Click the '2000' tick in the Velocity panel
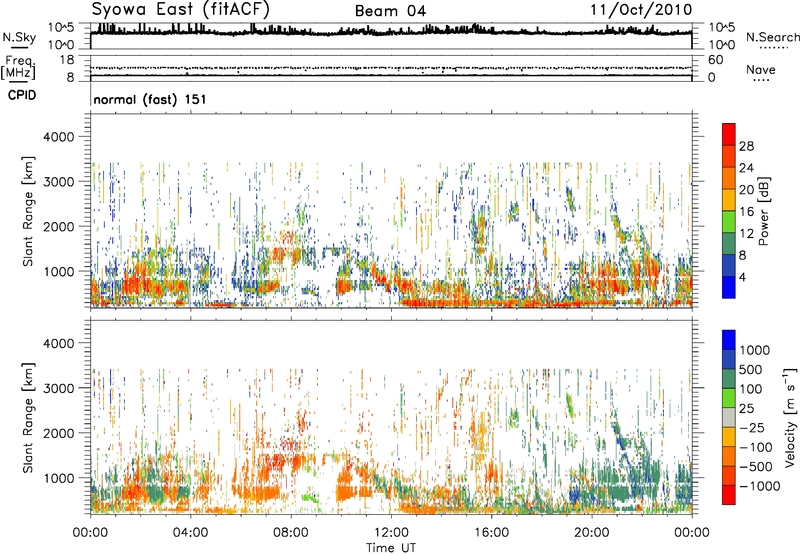 click(59, 433)
